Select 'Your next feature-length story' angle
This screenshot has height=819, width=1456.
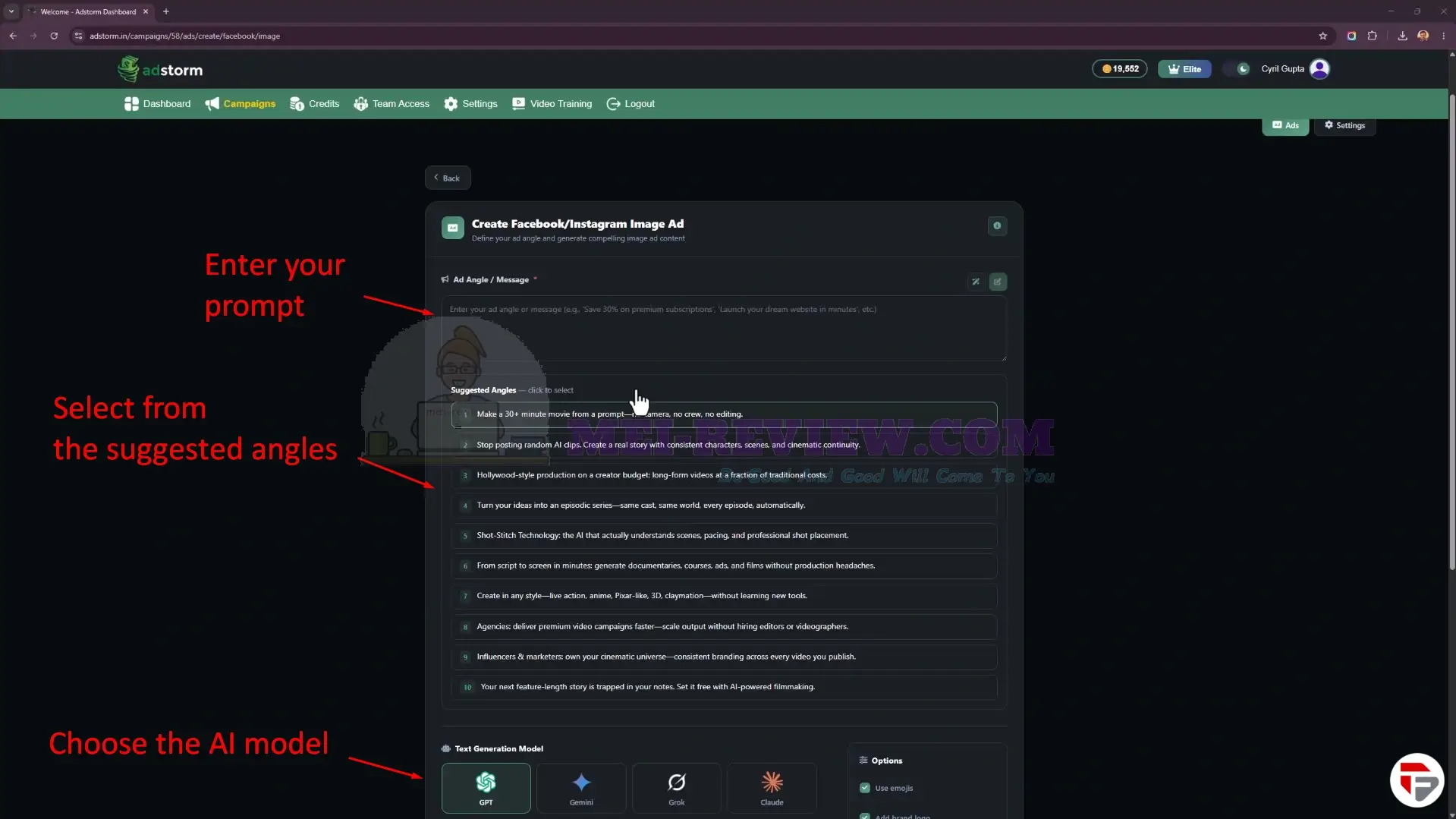(x=724, y=688)
